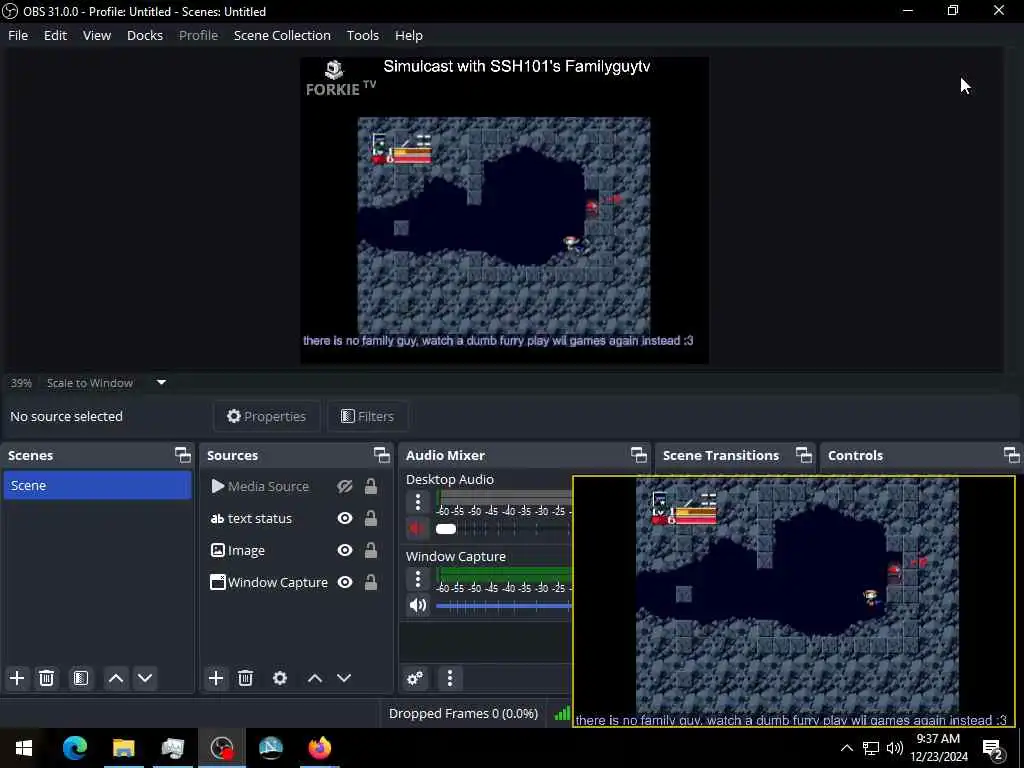
Task: Move source up in list
Action: [315, 678]
